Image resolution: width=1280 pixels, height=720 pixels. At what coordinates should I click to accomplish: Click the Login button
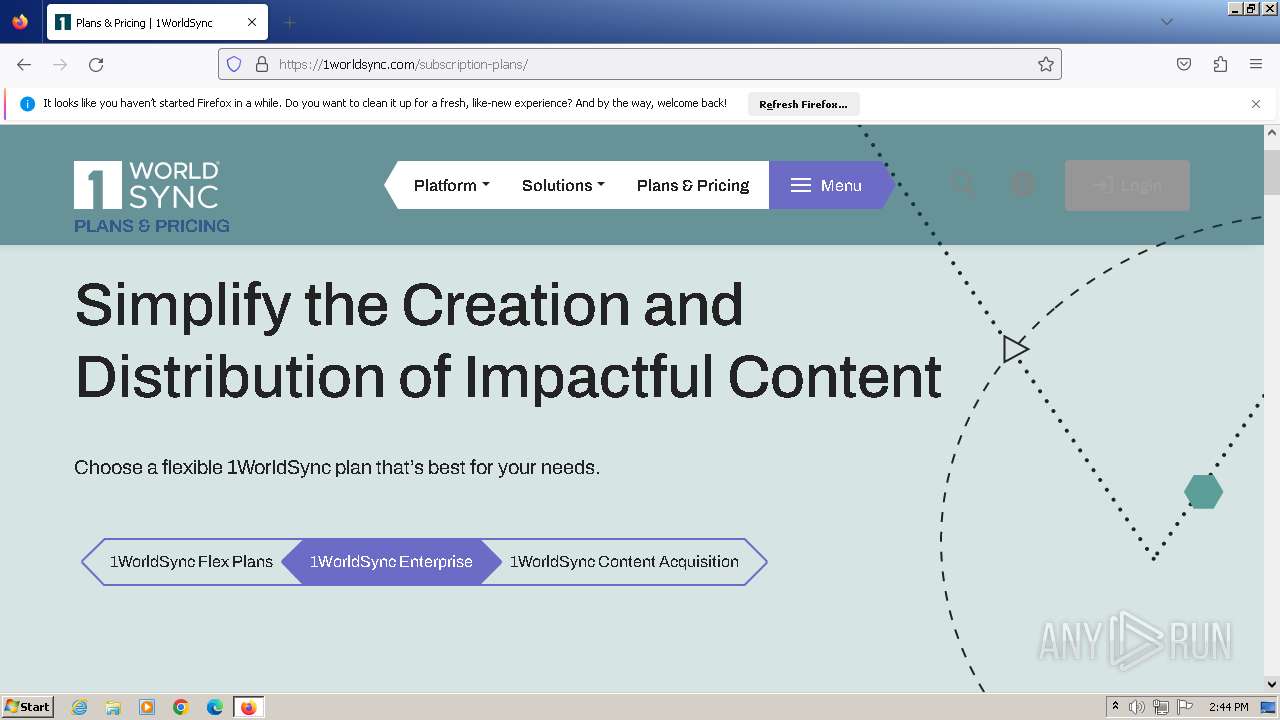pos(1127,185)
